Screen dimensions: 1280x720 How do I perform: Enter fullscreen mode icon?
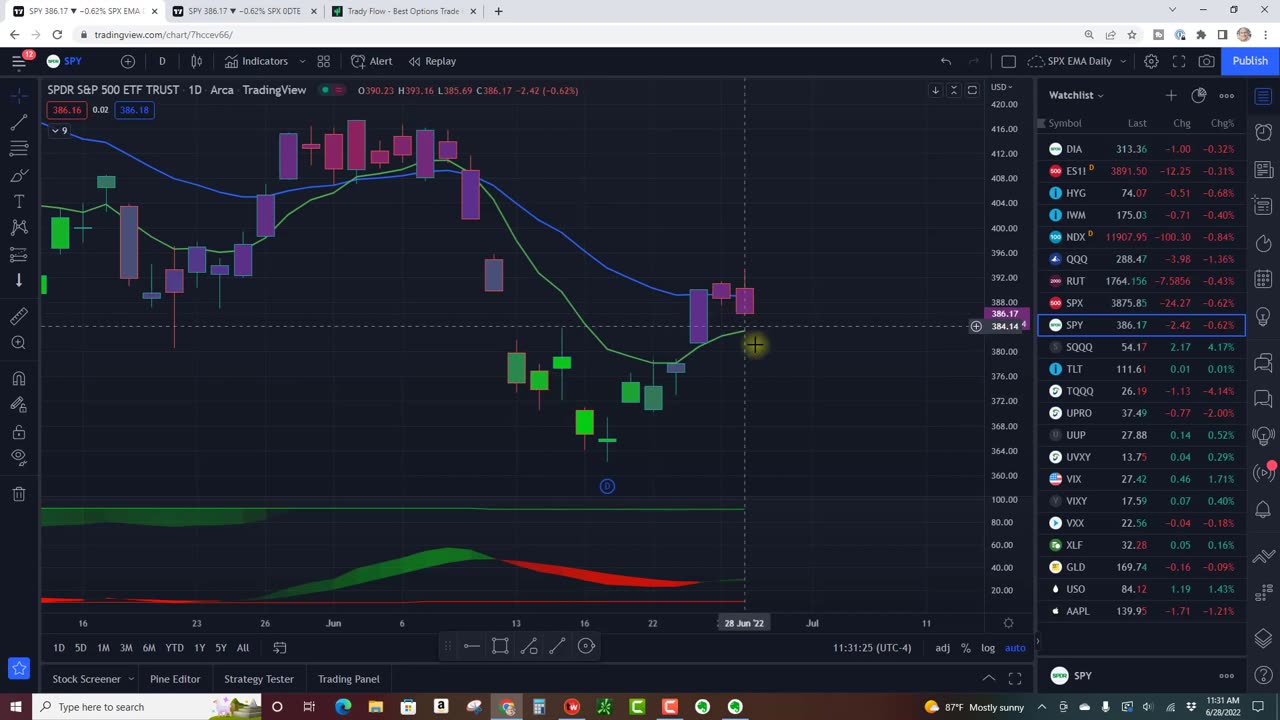[x=1179, y=61]
